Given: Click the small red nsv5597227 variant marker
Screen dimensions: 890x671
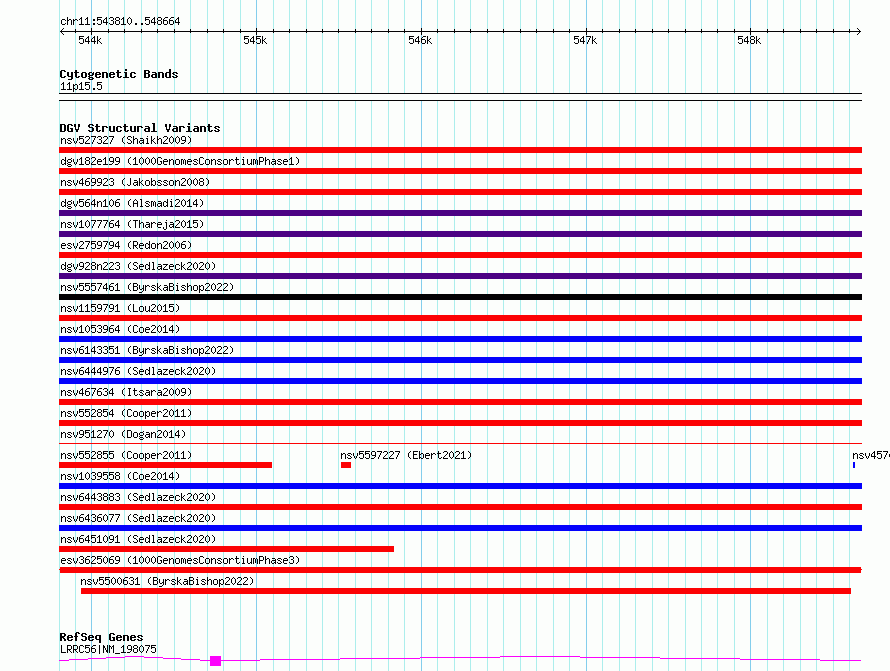Looking at the screenshot, I should pos(346,465).
